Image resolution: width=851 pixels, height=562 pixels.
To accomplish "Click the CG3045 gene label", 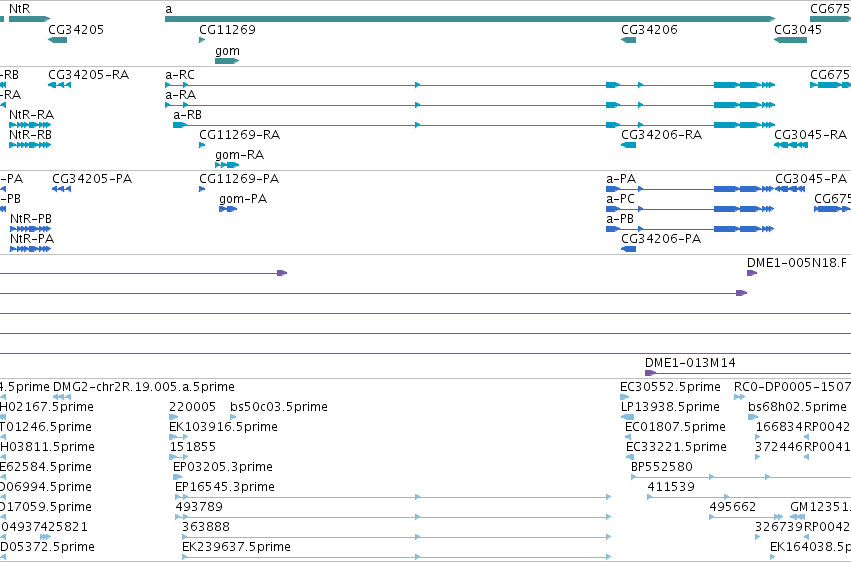I will click(798, 29).
